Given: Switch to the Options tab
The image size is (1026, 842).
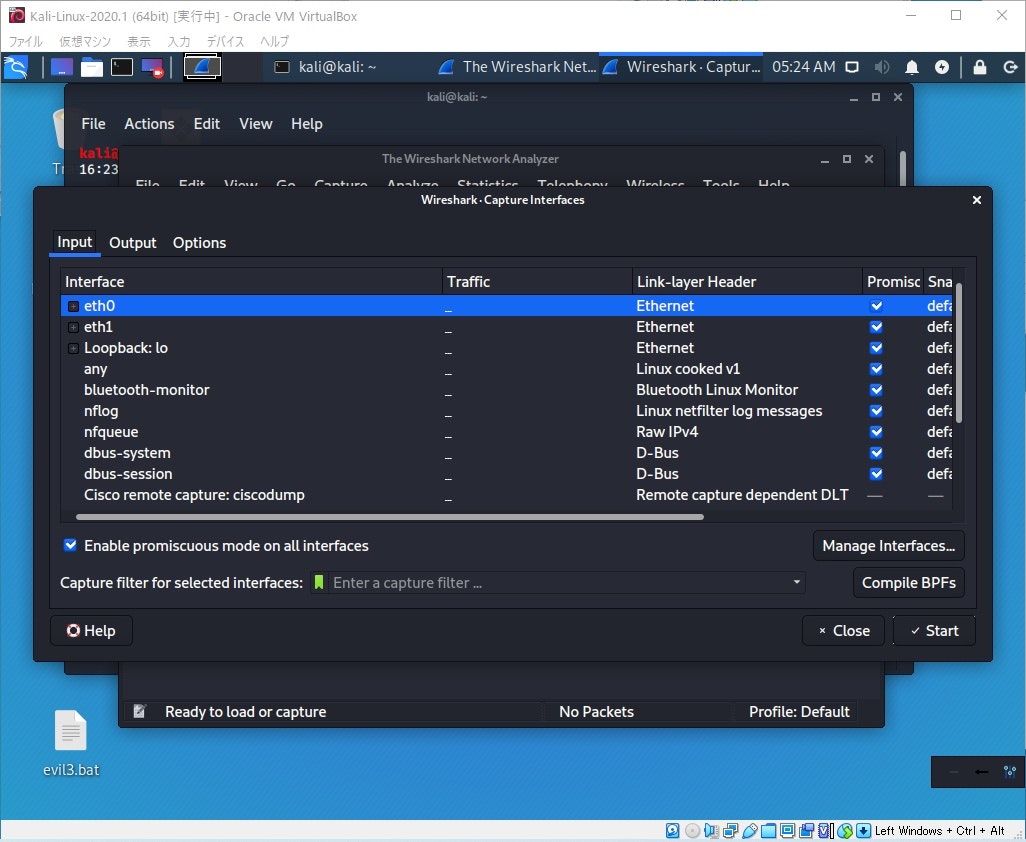Looking at the screenshot, I should pos(198,242).
